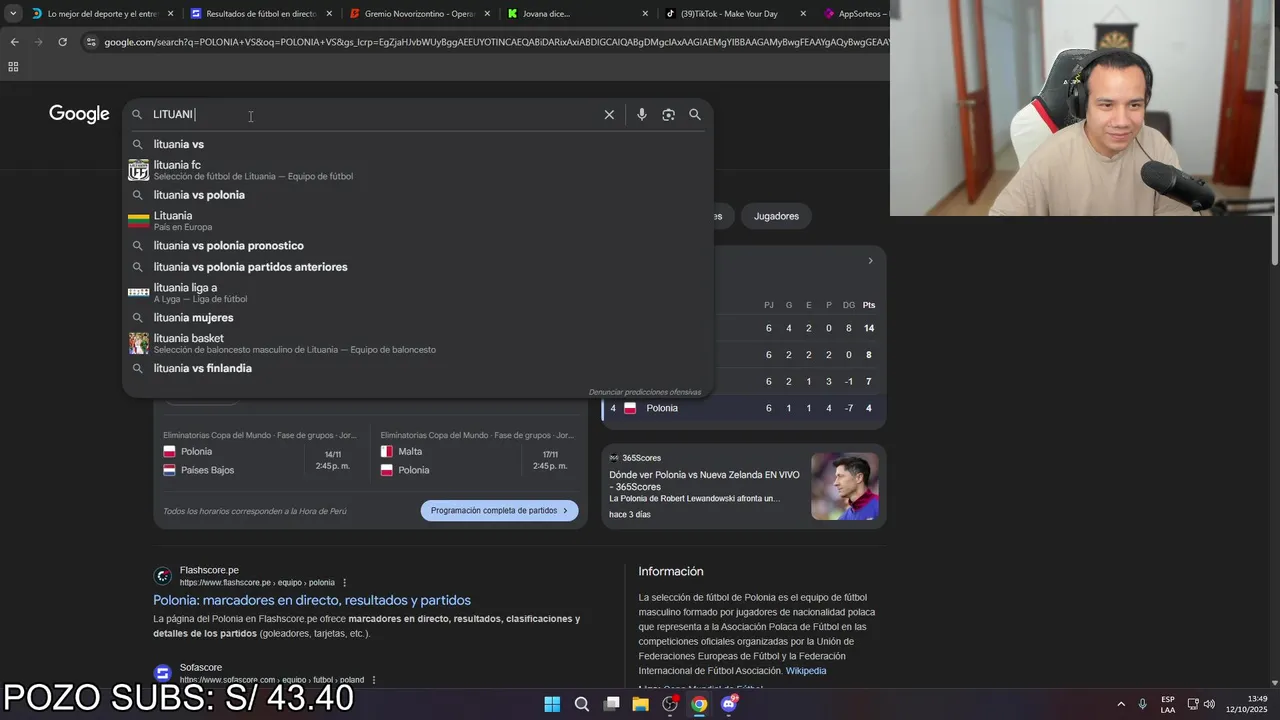Screen dimensions: 1280x720
Task: Open Task View on the taskbar
Action: pyautogui.click(x=611, y=704)
